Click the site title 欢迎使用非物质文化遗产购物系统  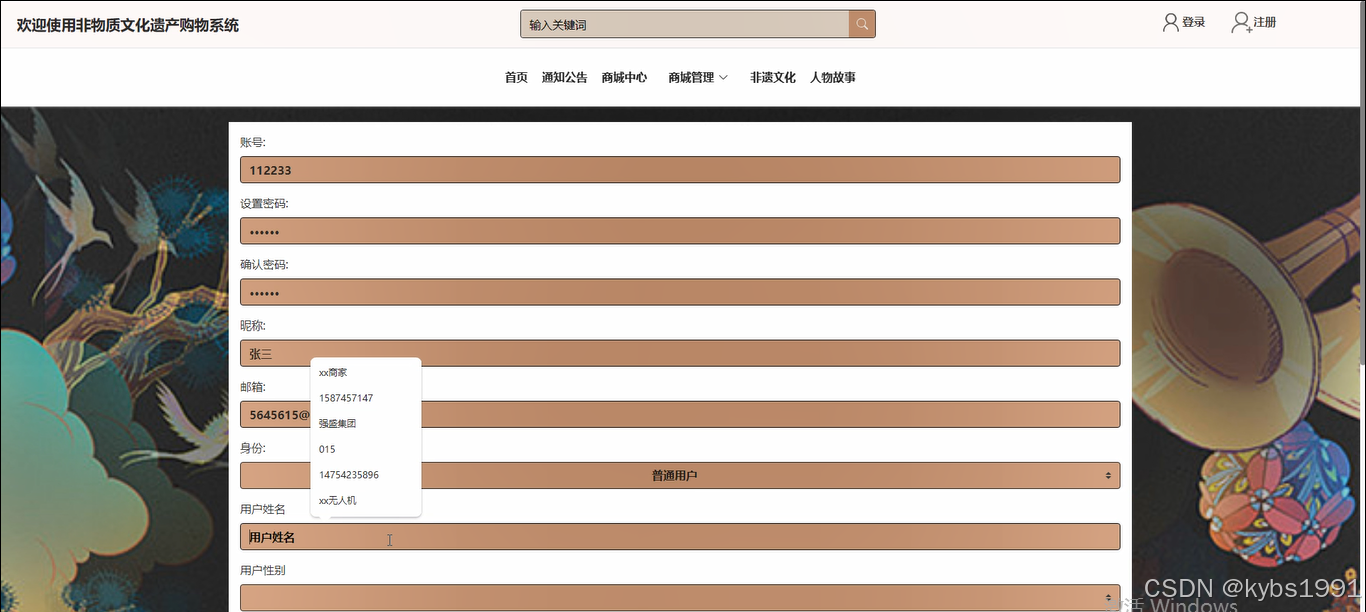128,25
